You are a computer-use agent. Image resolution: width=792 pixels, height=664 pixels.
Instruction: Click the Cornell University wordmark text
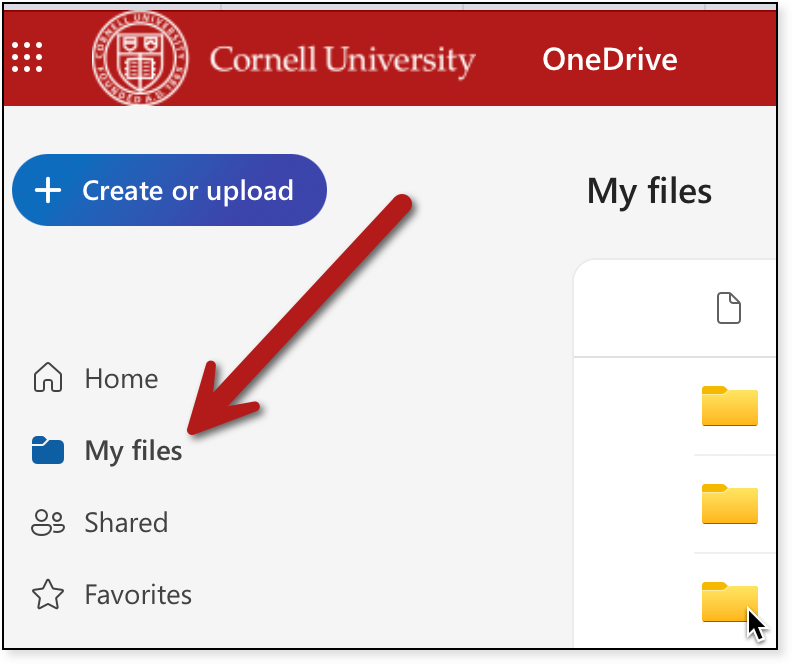coord(342,60)
